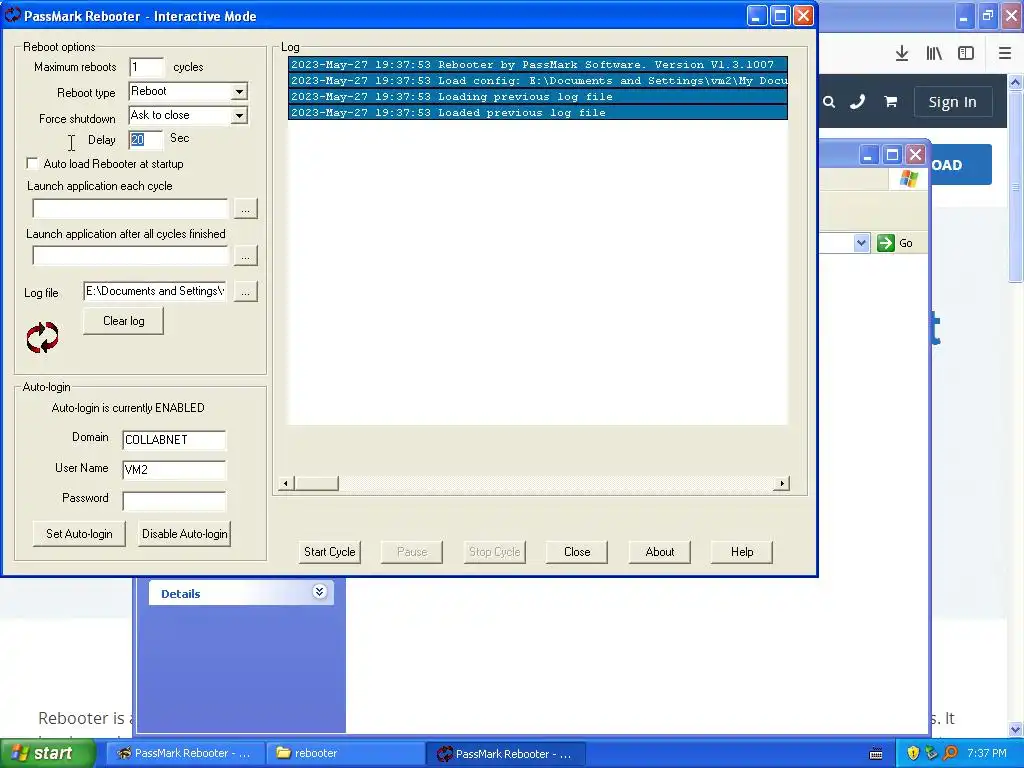Click the Log file path field
Screen dimensions: 1024x768
click(155, 291)
